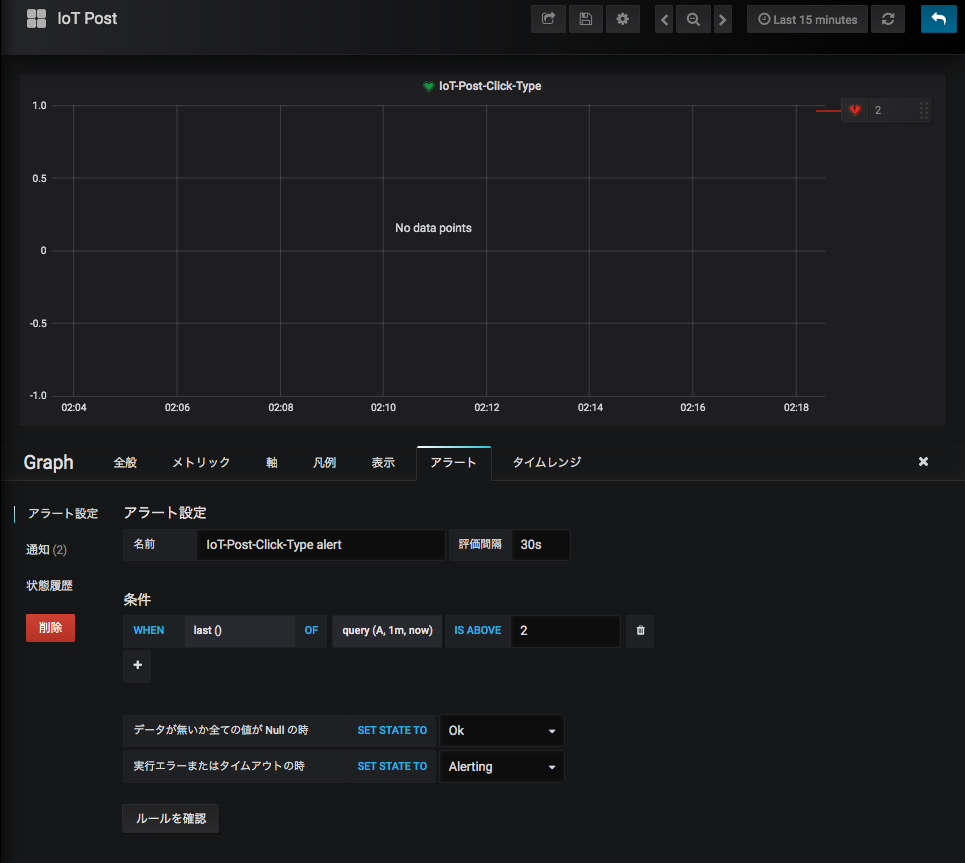The height and width of the screenshot is (863, 965).
Task: Open the no-data state Ok dropdown
Action: click(x=502, y=731)
